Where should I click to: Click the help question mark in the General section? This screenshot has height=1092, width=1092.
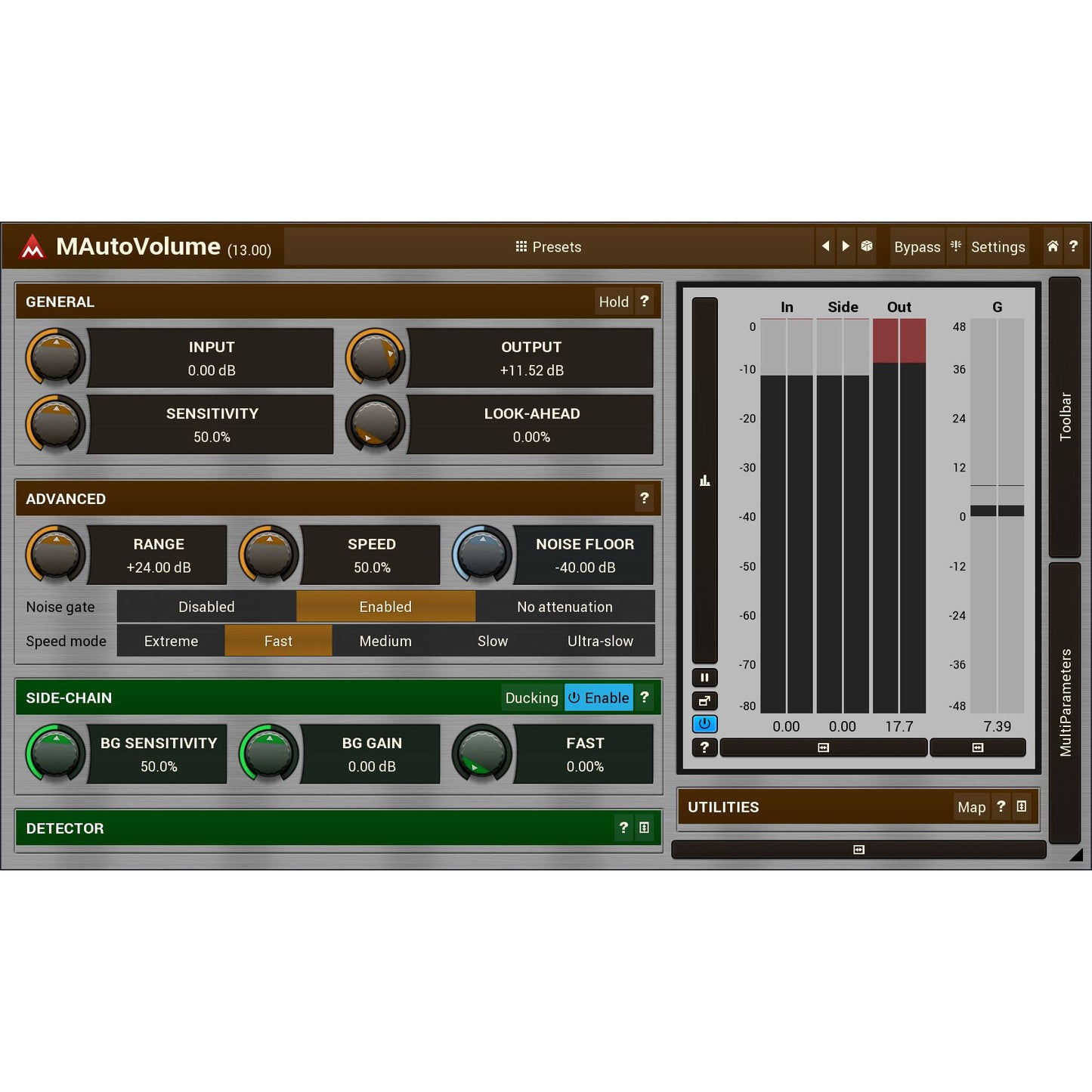[644, 302]
